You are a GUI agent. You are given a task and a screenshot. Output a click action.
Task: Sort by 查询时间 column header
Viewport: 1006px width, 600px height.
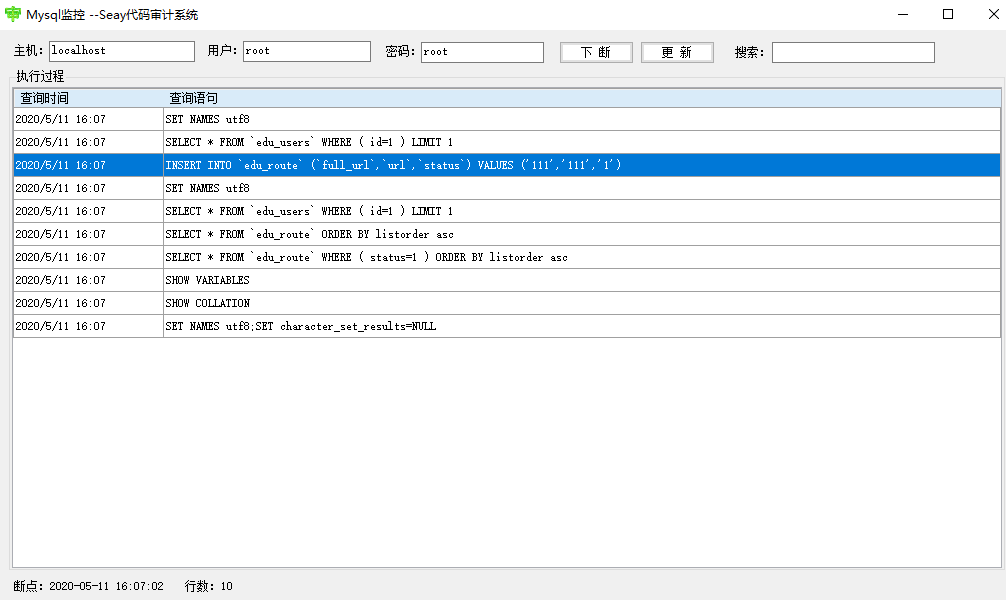coord(89,98)
